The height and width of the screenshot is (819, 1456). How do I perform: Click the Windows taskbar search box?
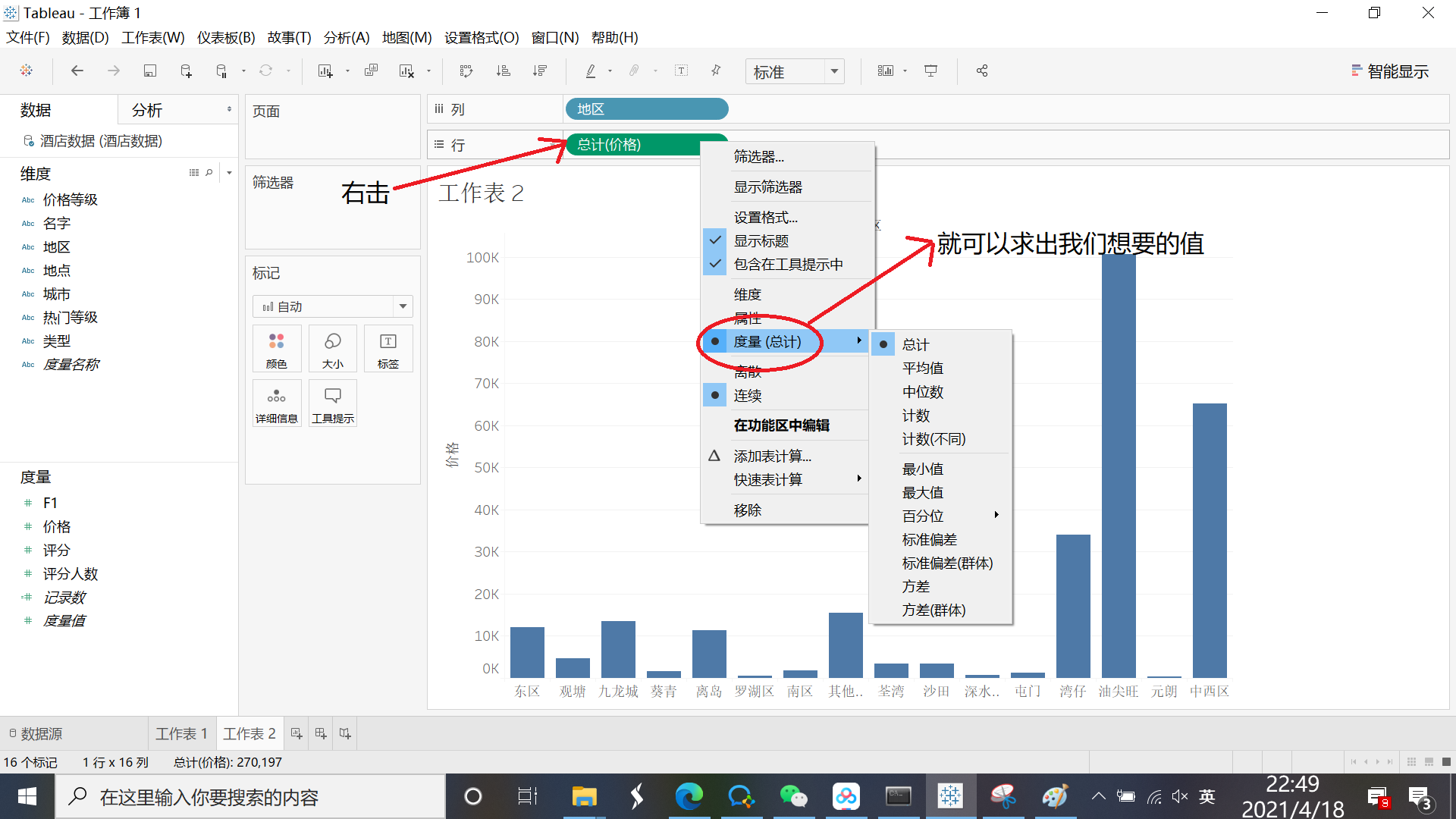[x=250, y=797]
